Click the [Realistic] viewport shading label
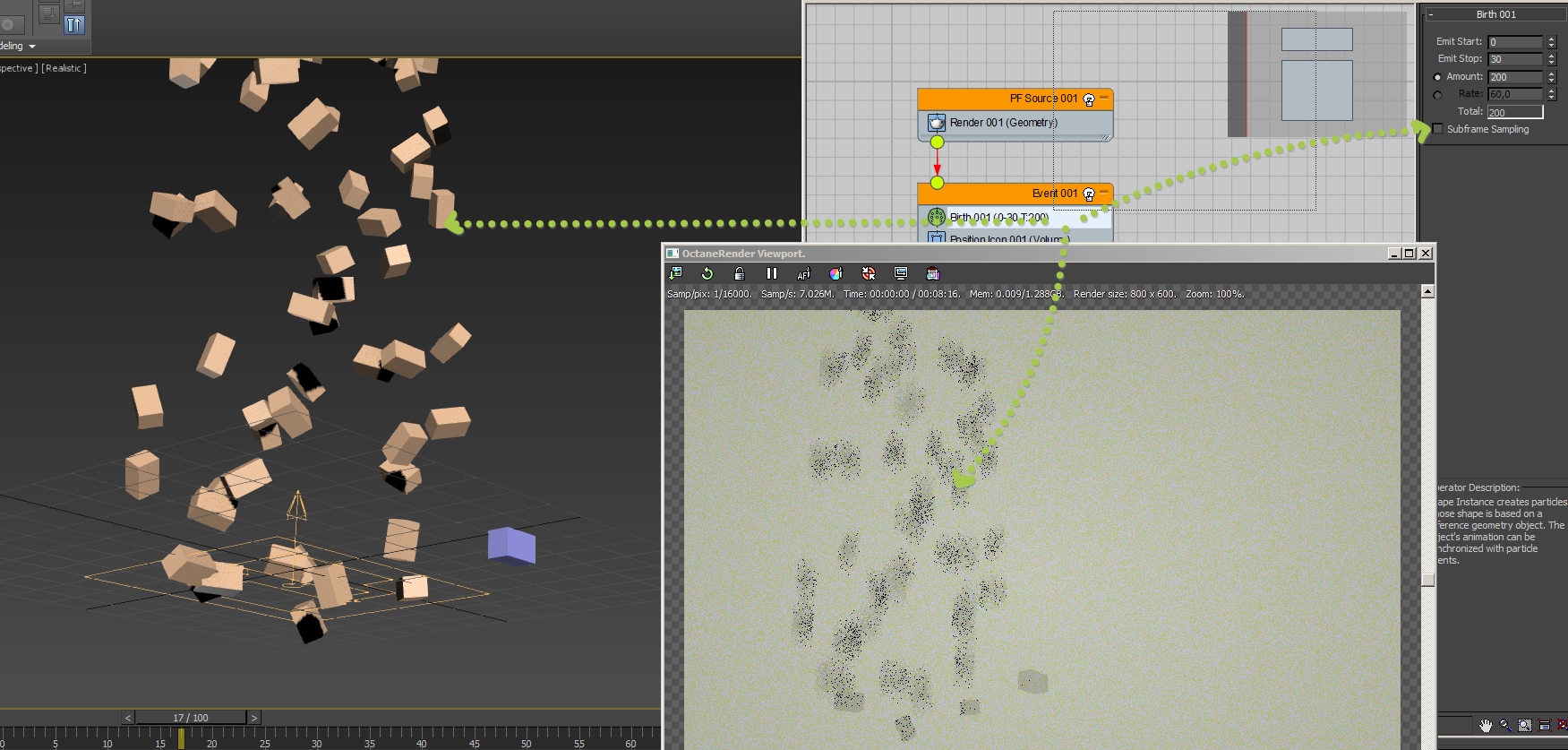The height and width of the screenshot is (750, 1568). [x=64, y=68]
